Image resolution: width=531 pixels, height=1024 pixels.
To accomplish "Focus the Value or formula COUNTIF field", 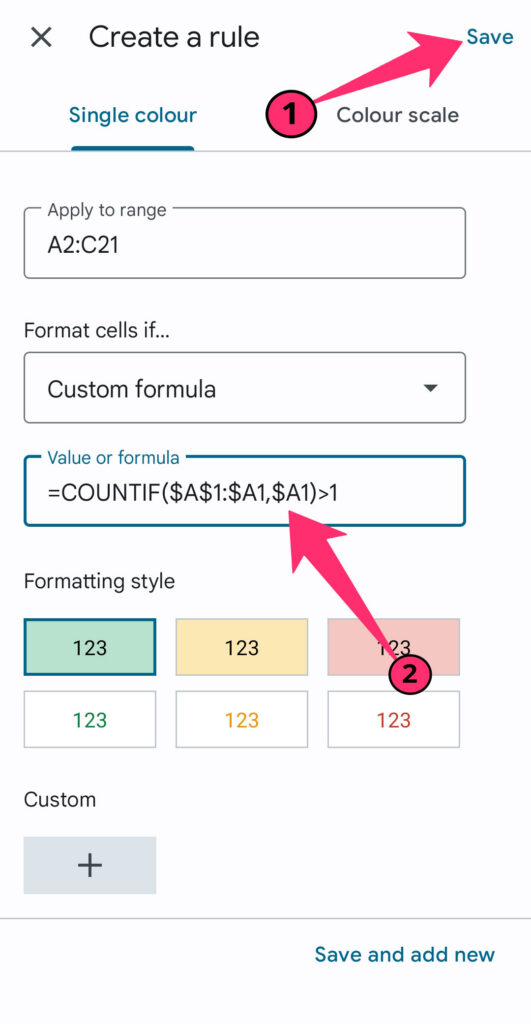I will point(245,491).
